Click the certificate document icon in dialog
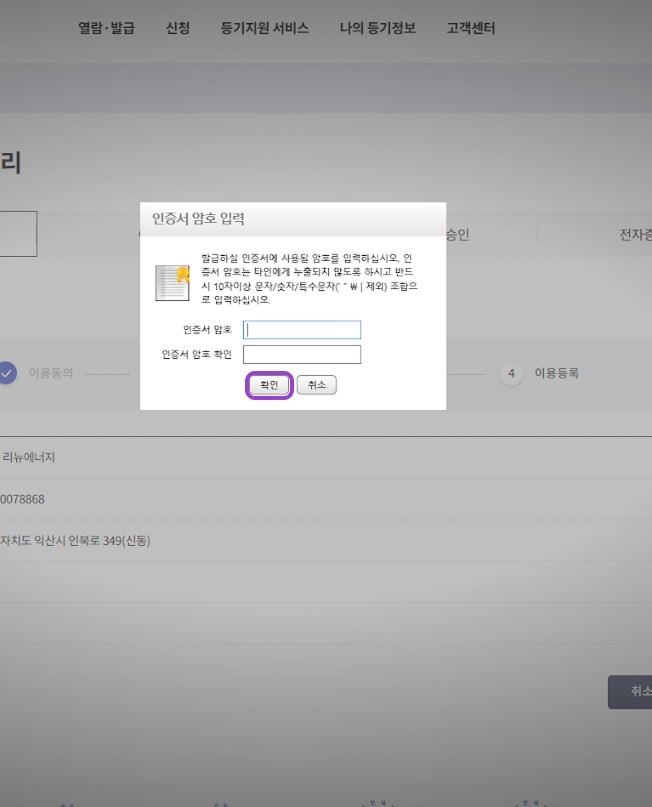The height and width of the screenshot is (807, 652). coord(172,283)
